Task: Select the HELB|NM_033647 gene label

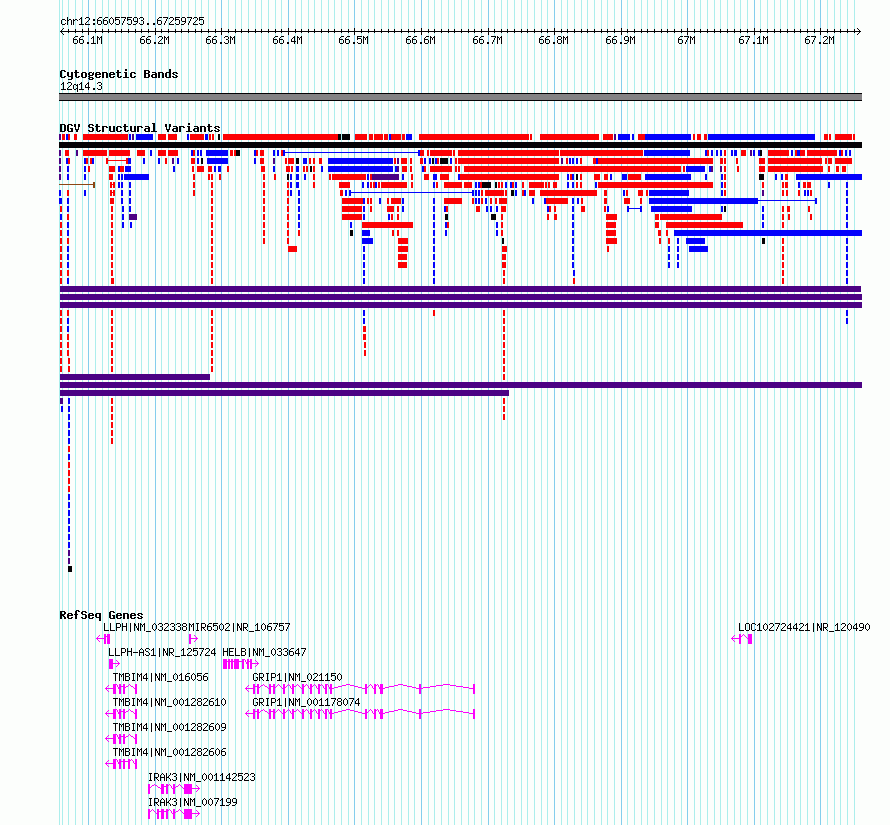Action: pyautogui.click(x=265, y=652)
